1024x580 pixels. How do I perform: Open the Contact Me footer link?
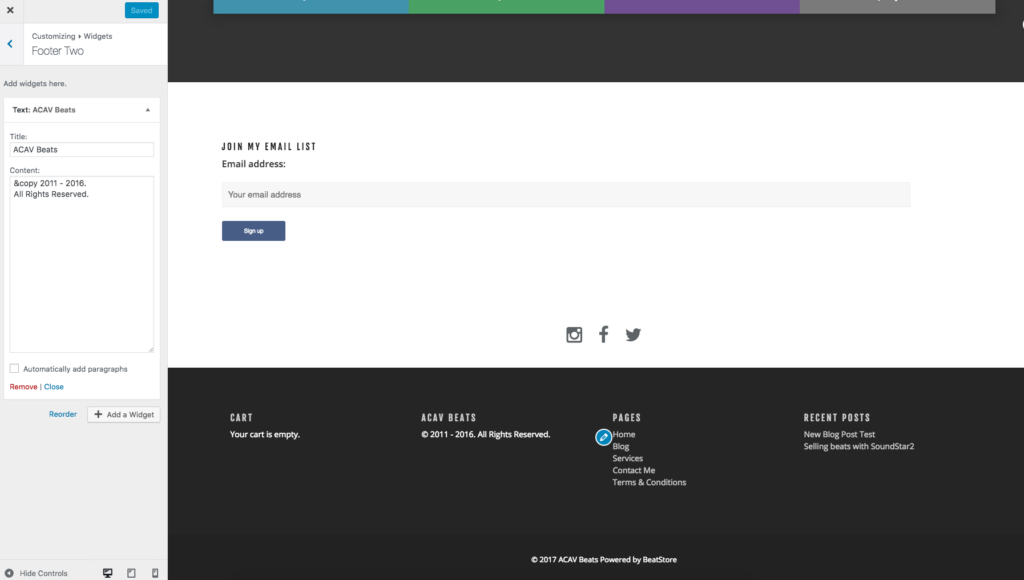(x=633, y=470)
